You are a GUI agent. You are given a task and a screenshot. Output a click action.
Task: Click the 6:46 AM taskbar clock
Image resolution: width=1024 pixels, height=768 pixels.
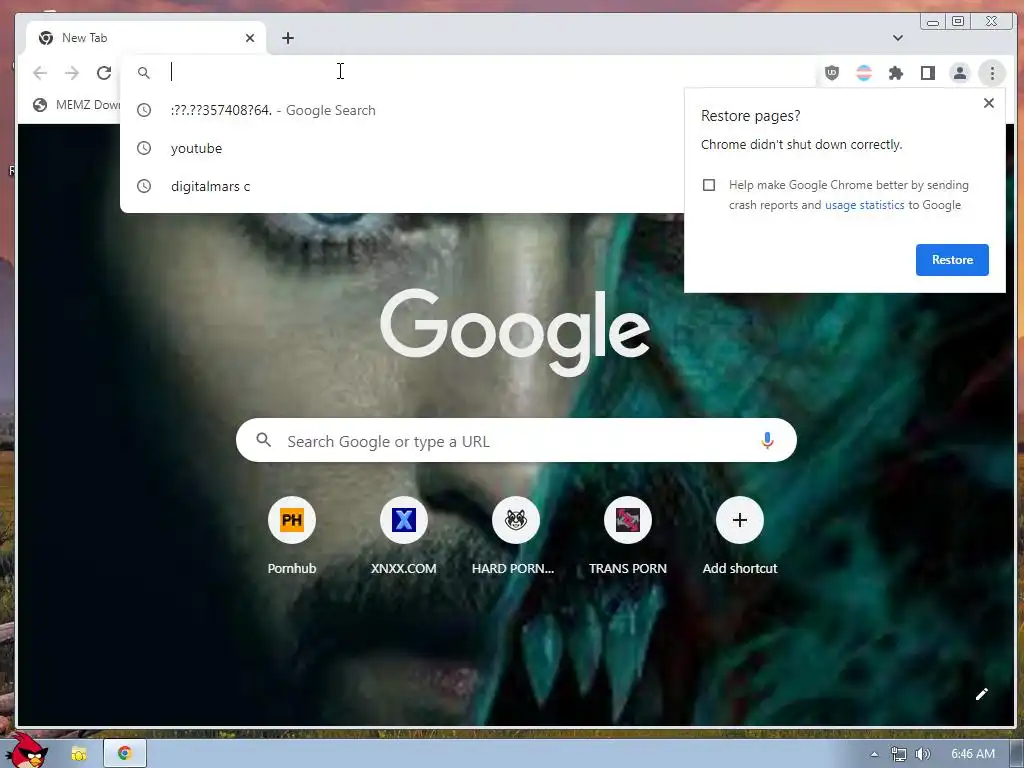coord(973,754)
